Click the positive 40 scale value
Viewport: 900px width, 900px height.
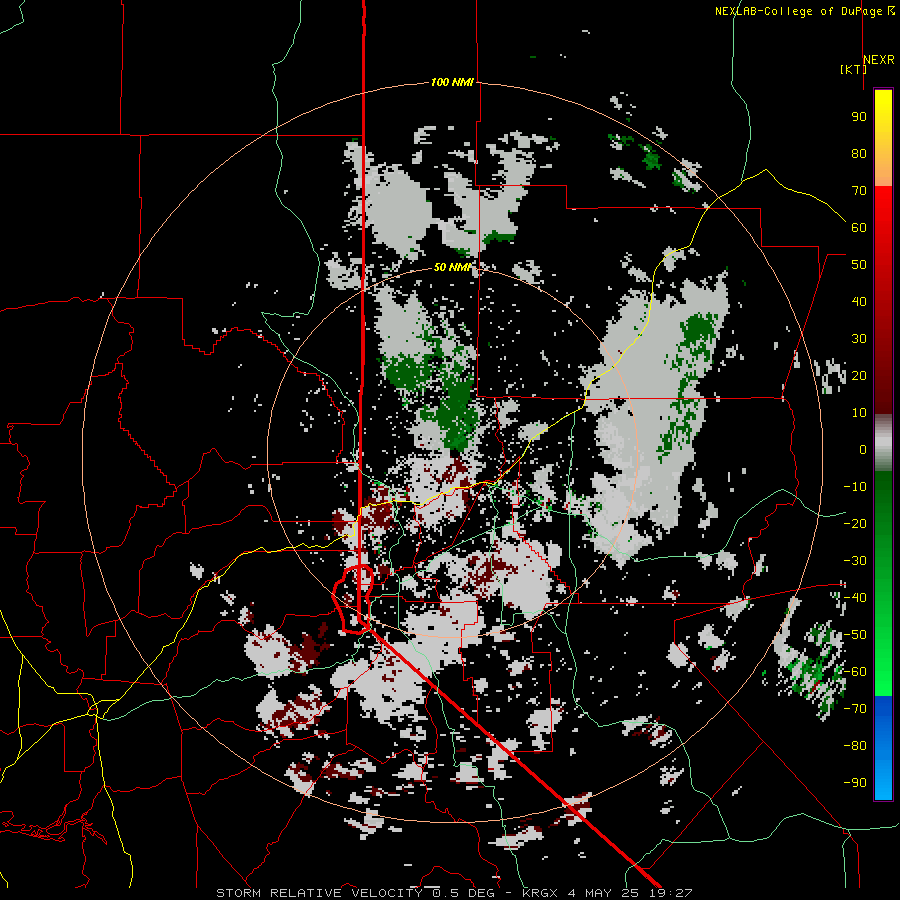[x=859, y=302]
